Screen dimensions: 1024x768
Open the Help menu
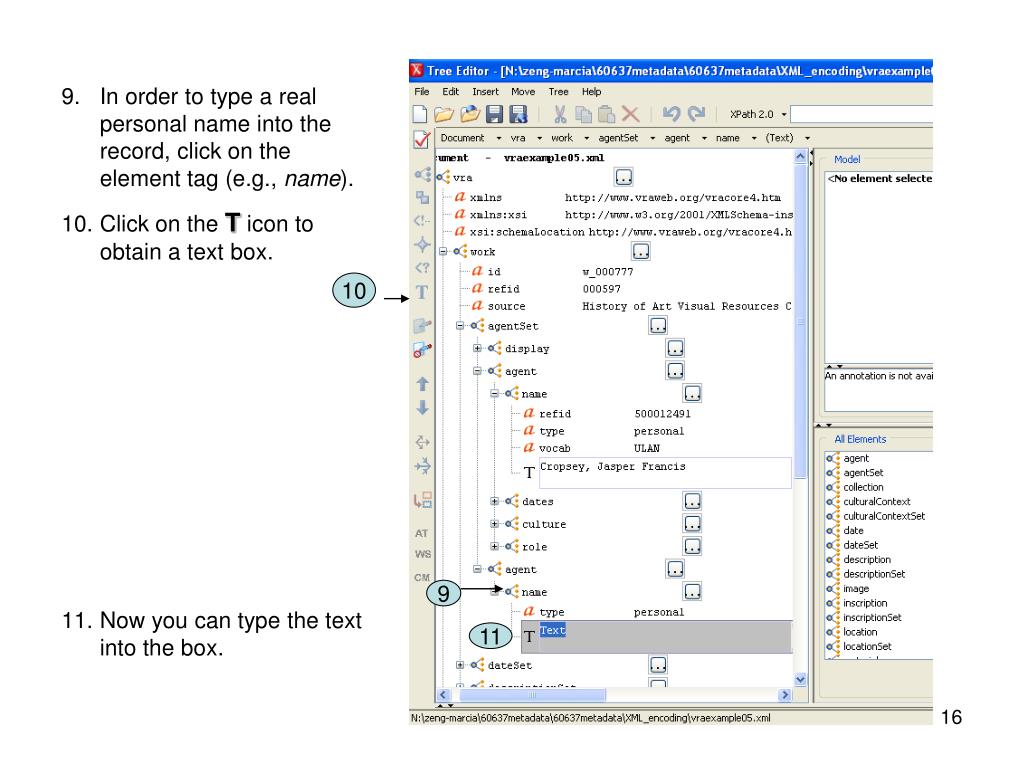point(592,92)
